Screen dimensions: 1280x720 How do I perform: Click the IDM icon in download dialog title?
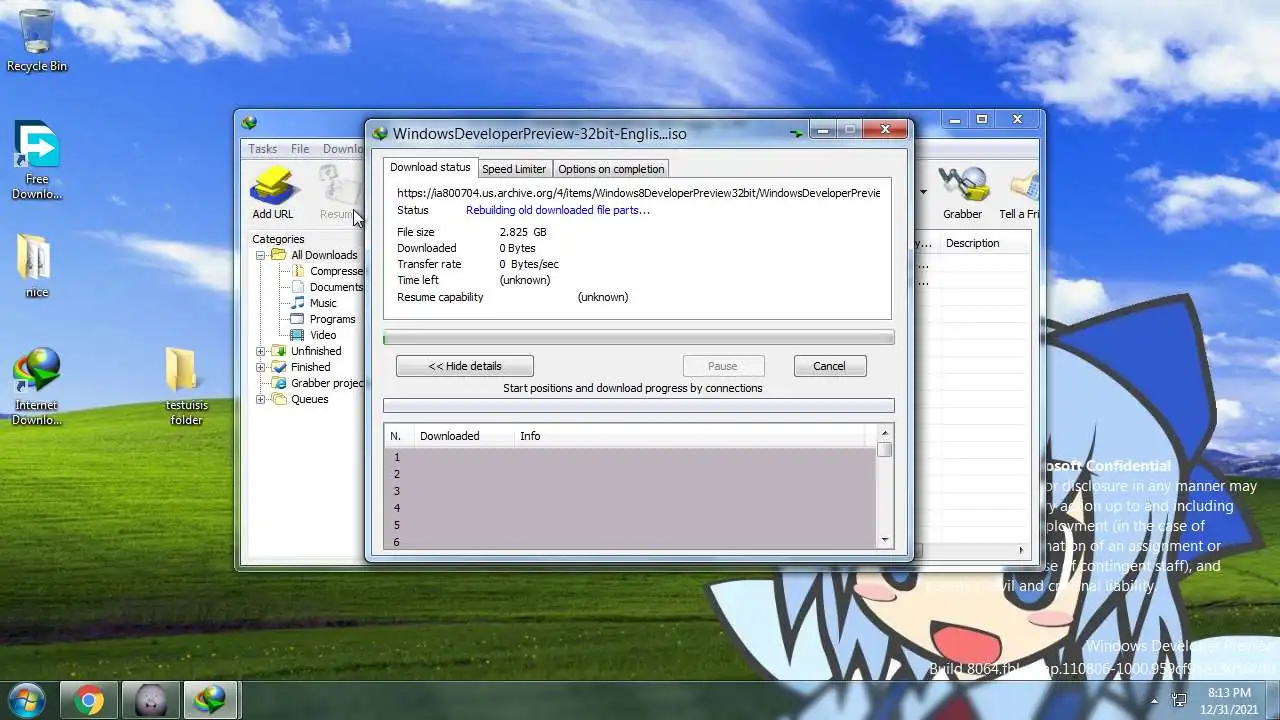pos(380,133)
